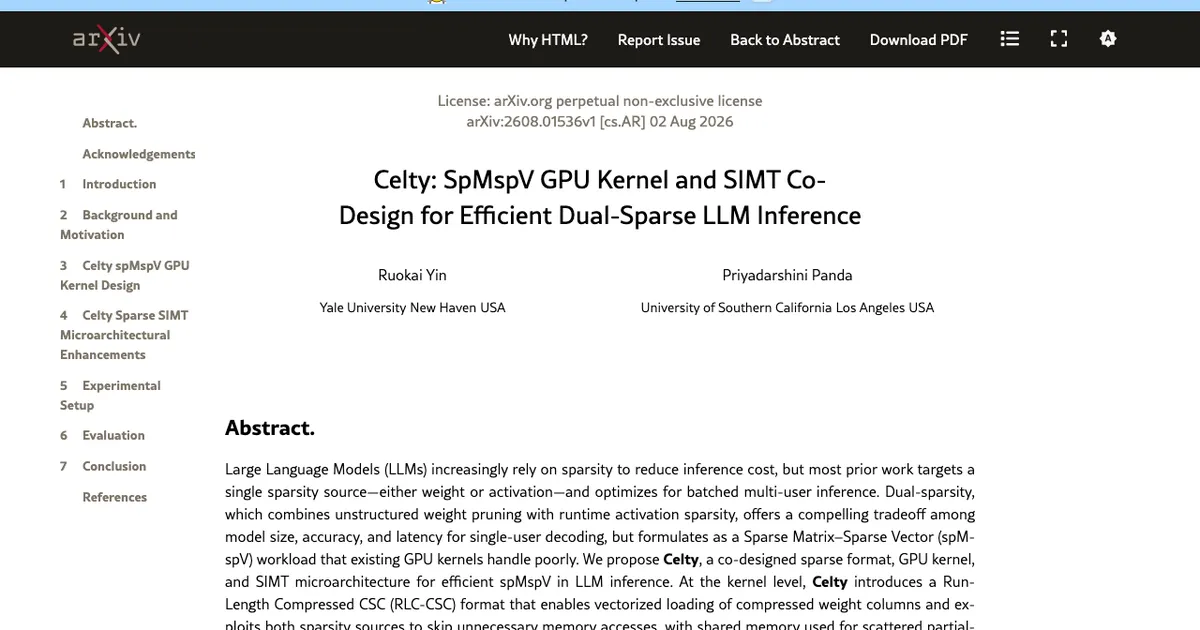Click the Abstract. heading
The width and height of the screenshot is (1200, 630).
(270, 428)
